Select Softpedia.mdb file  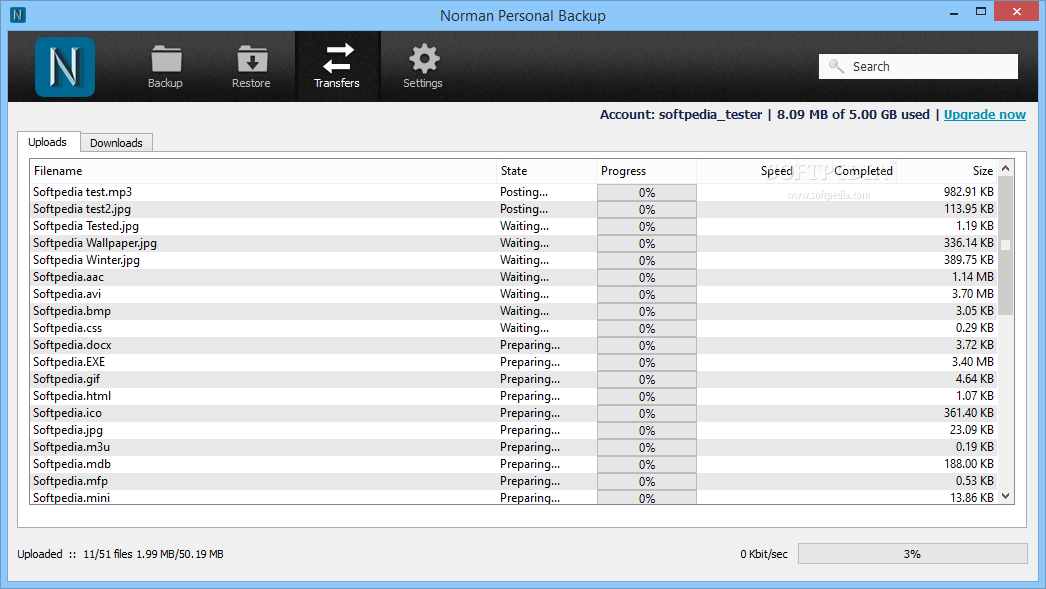tap(72, 464)
